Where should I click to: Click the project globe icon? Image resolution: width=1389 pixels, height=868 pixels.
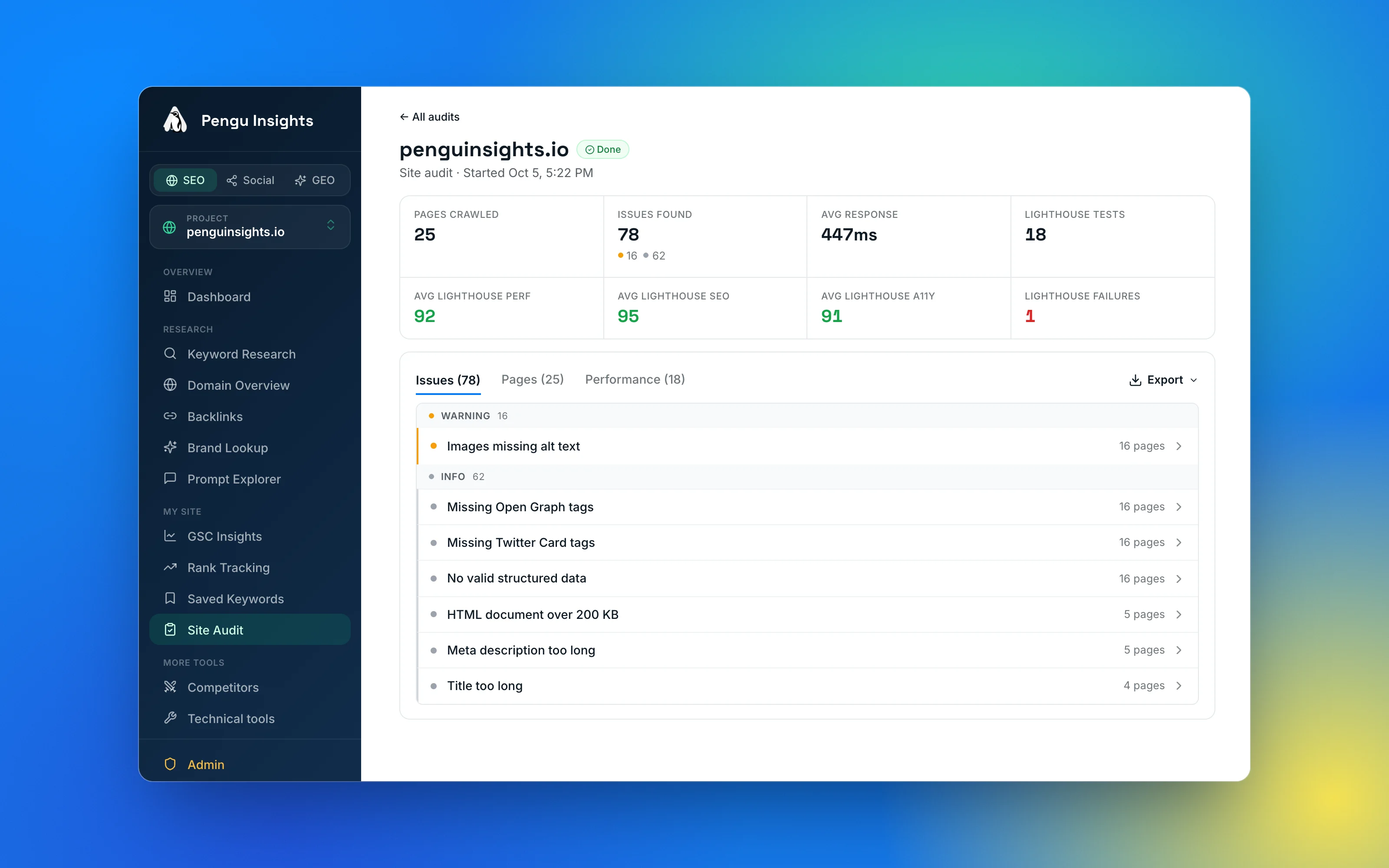tap(169, 227)
